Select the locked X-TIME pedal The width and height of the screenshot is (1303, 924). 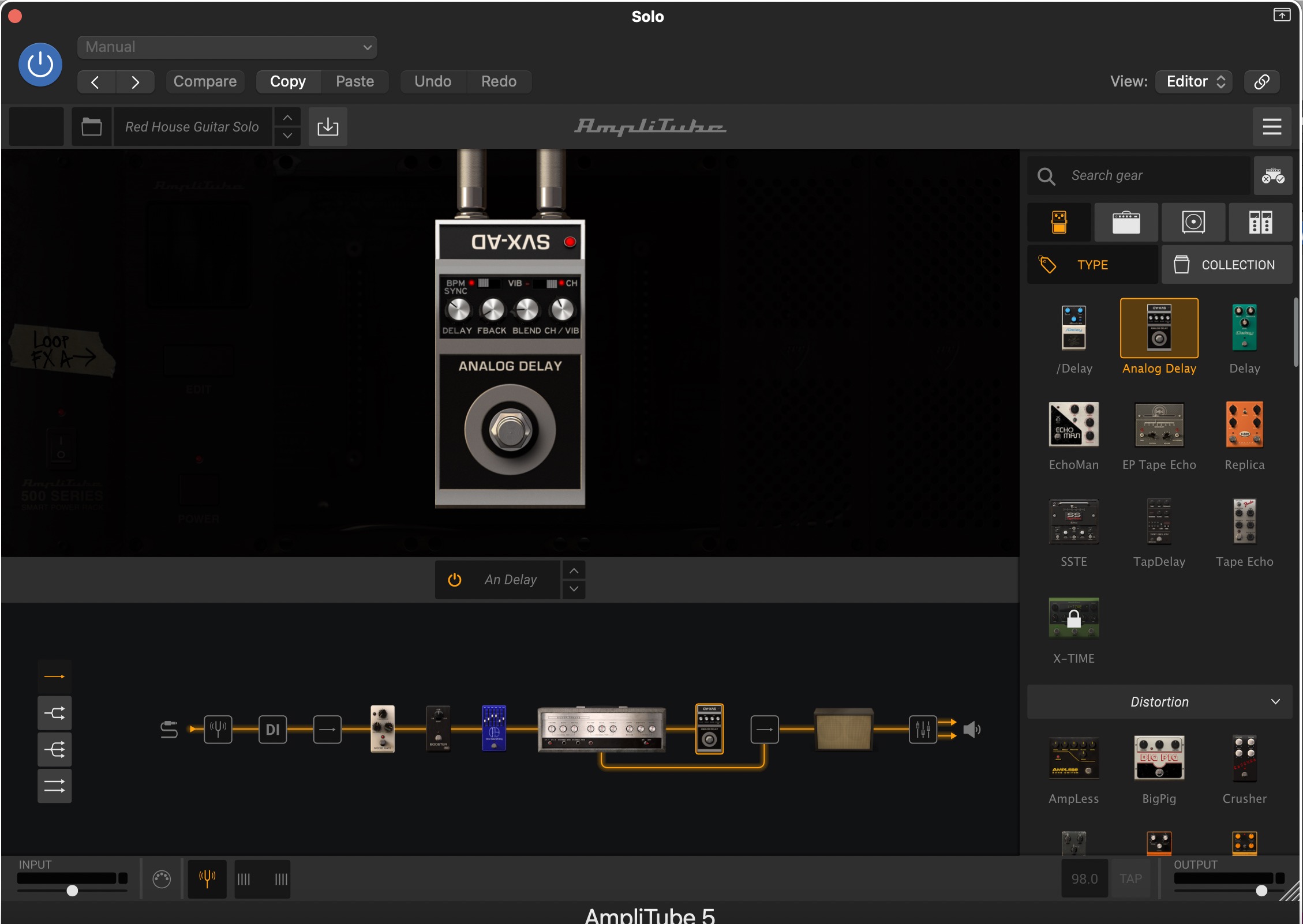click(x=1074, y=618)
